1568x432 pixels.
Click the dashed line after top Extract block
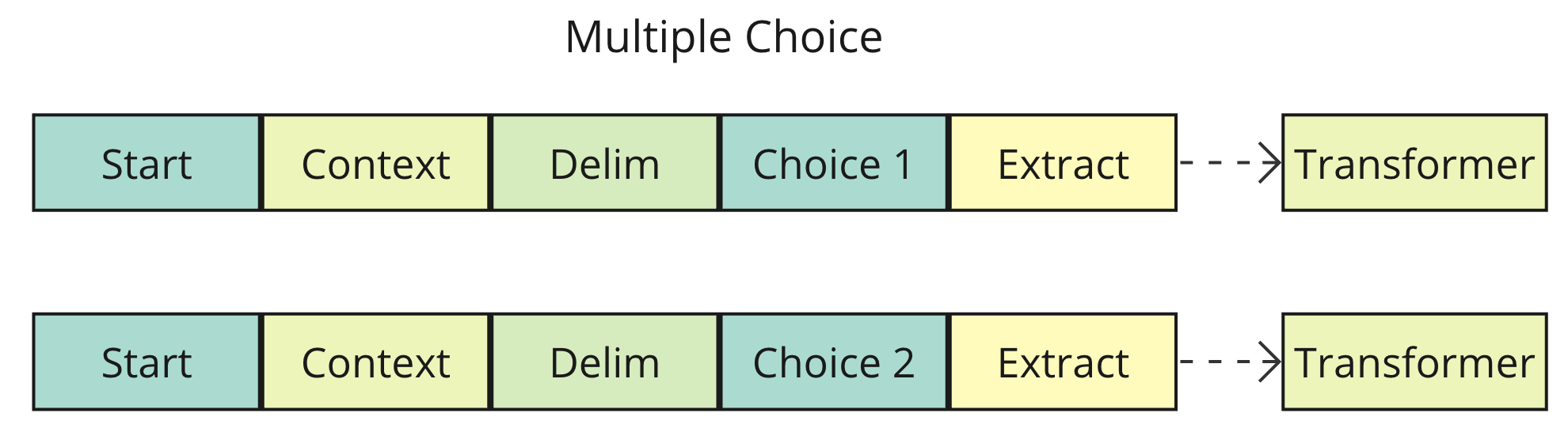(1220, 163)
